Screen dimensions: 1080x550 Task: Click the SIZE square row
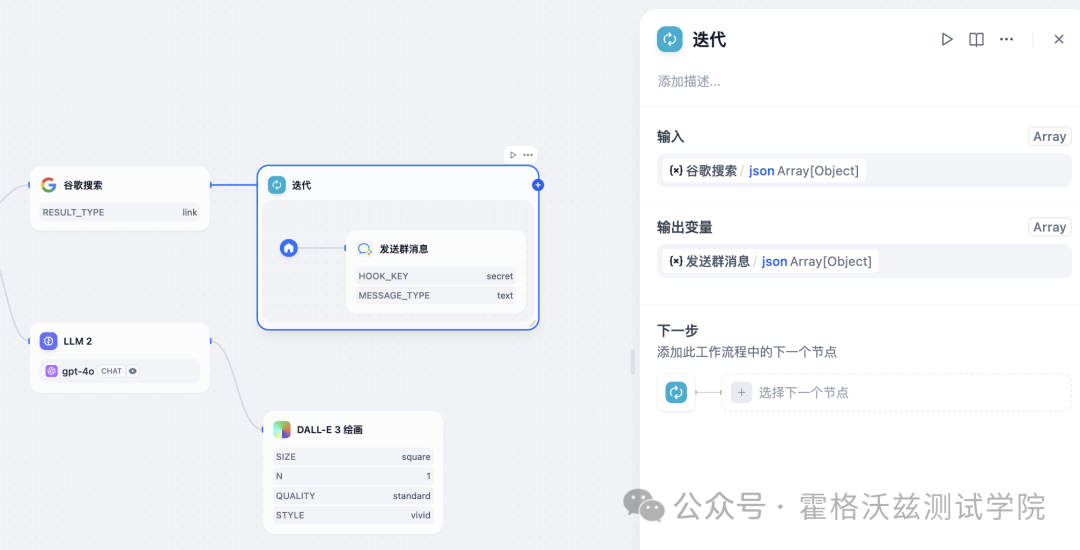(353, 456)
